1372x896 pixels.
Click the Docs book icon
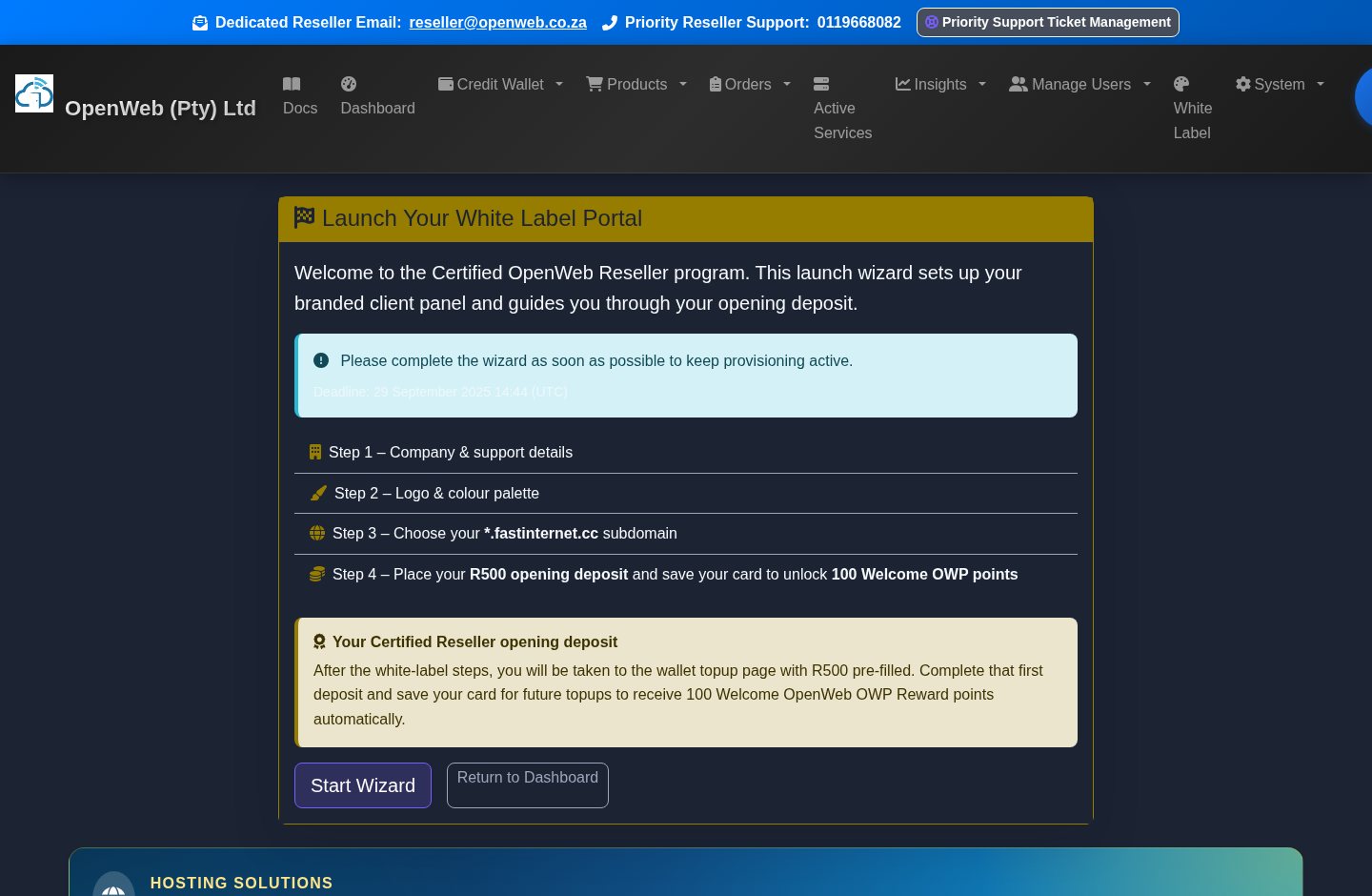pos(292,84)
